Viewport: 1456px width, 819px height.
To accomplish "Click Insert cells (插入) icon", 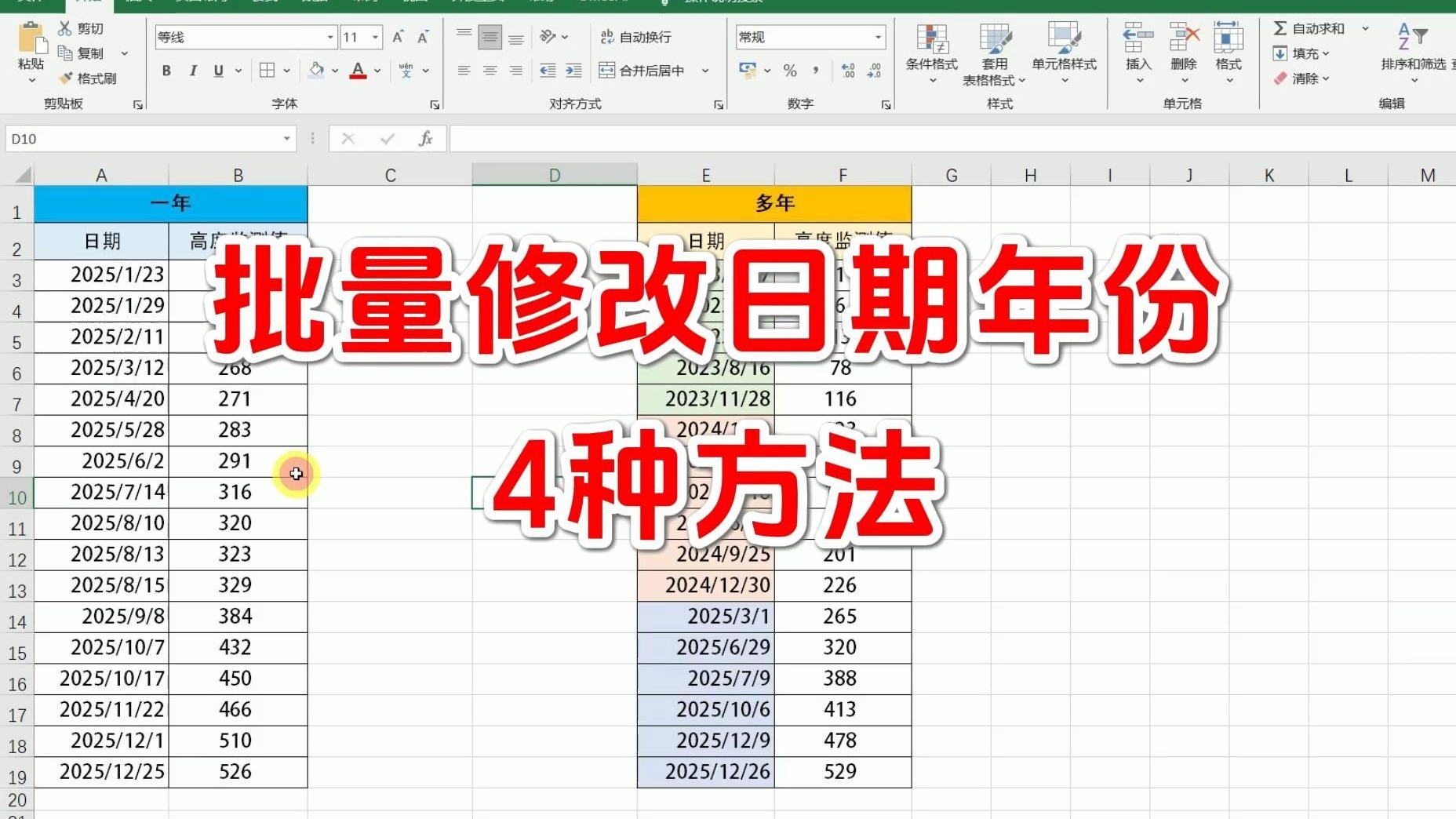I will click(1138, 38).
